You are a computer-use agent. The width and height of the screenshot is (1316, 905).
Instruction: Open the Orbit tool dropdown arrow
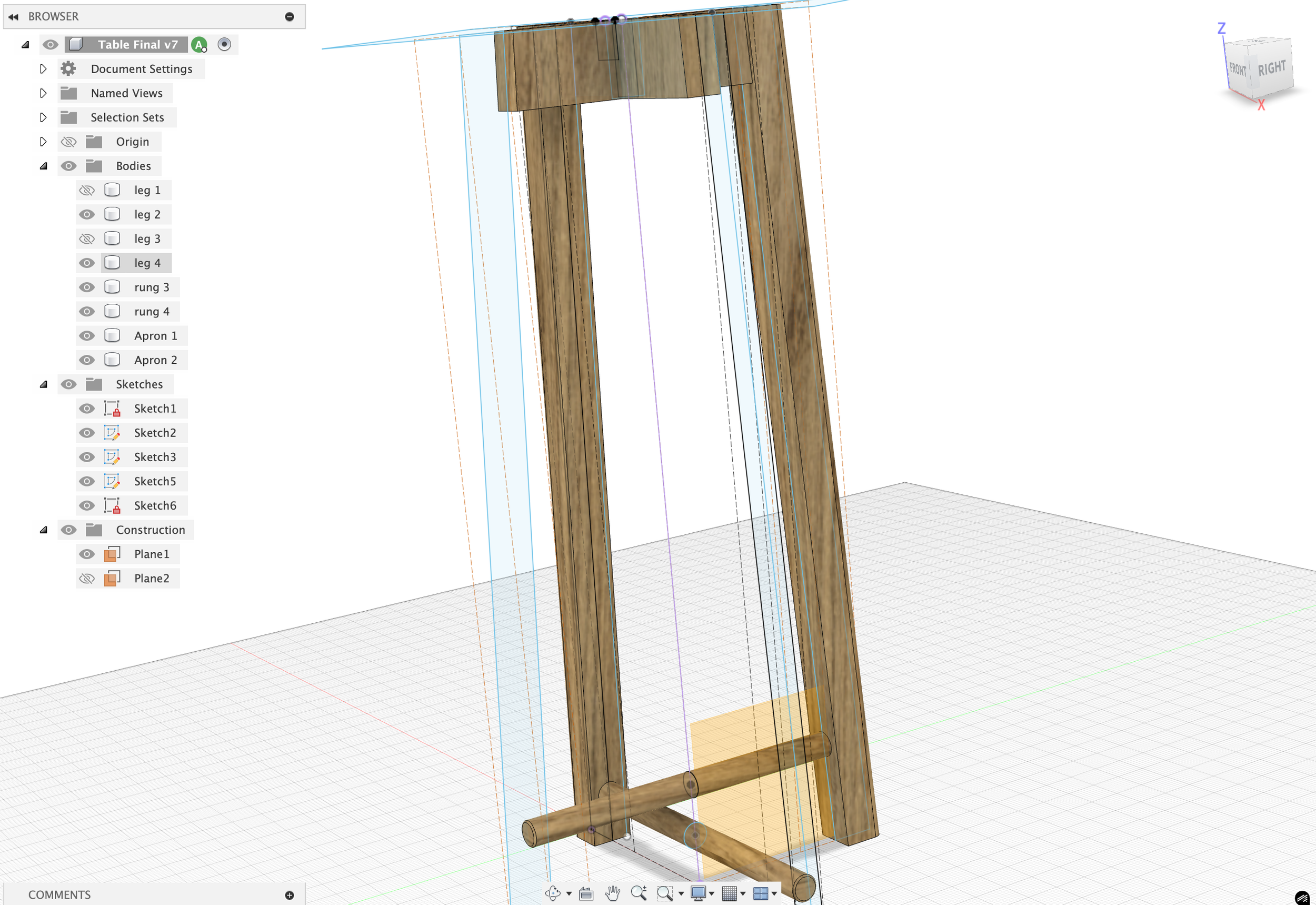(x=569, y=893)
